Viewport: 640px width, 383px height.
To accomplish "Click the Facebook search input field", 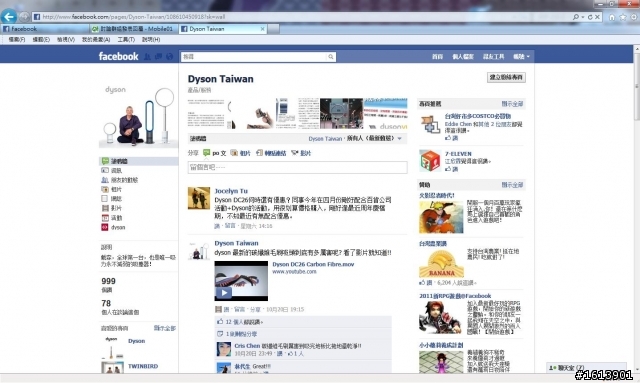I will pos(254,57).
